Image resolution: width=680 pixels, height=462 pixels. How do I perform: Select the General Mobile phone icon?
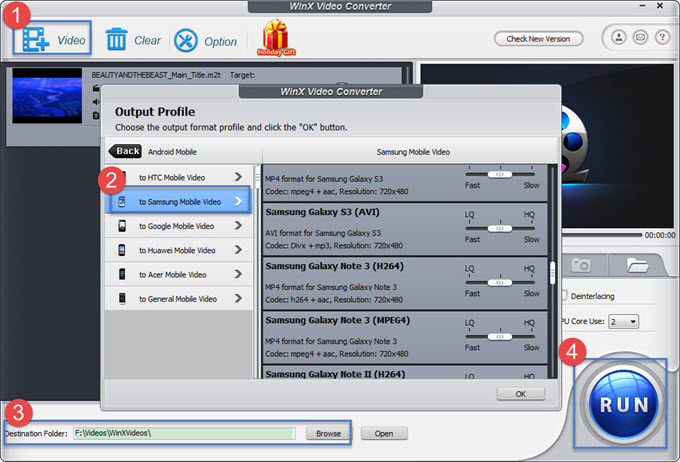tap(122, 298)
